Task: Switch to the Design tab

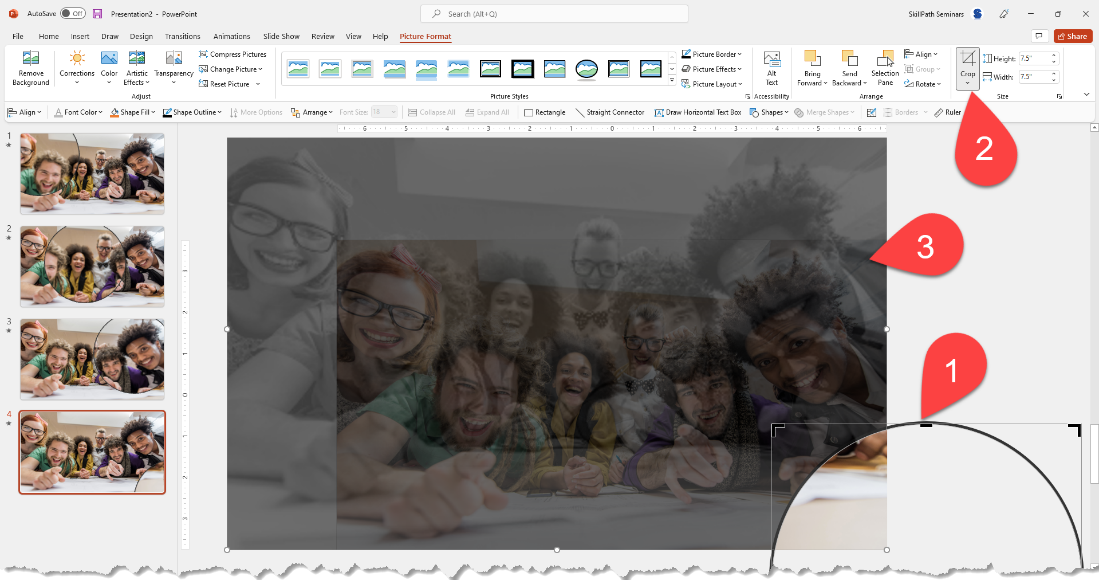Action: [141, 36]
